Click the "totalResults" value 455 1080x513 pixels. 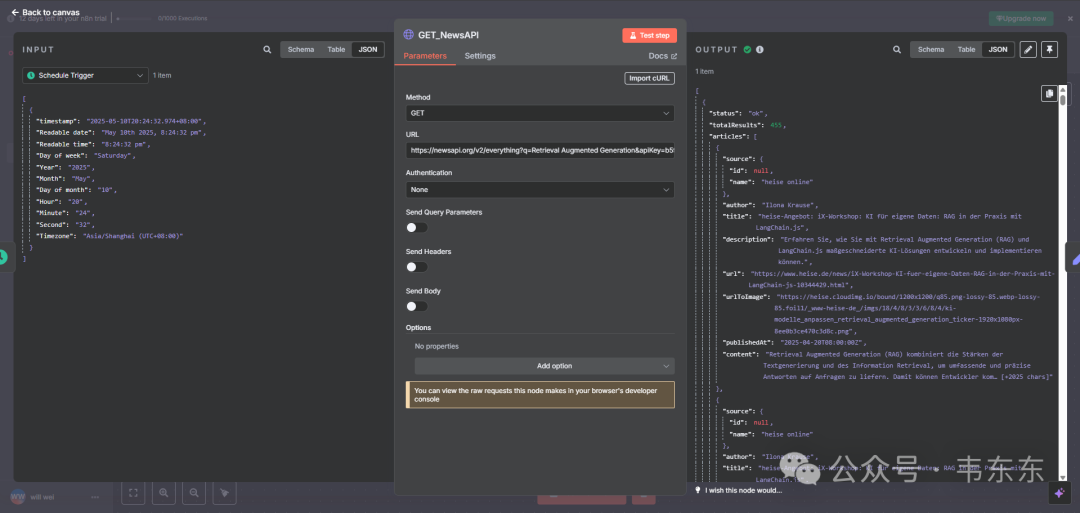pos(778,125)
